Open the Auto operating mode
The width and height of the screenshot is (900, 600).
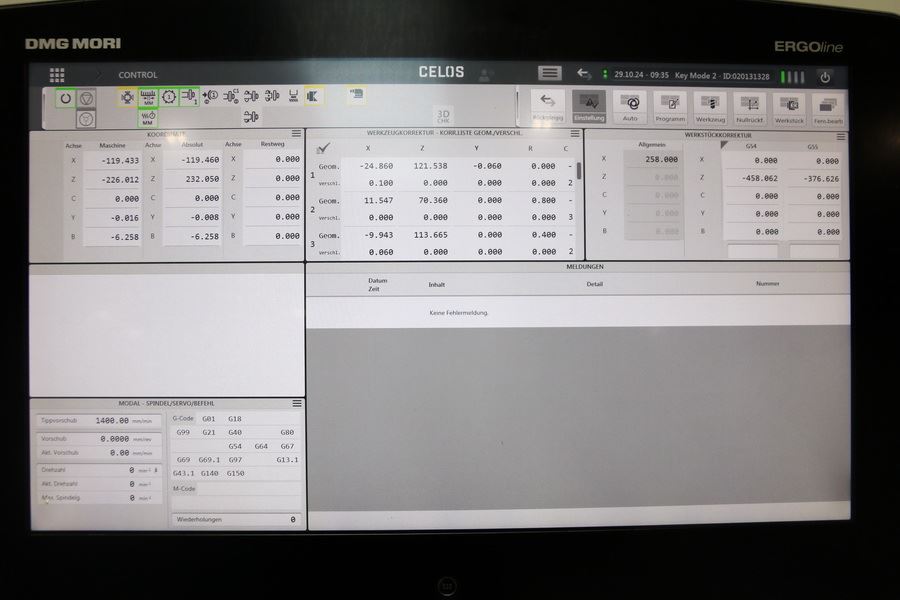pyautogui.click(x=630, y=106)
